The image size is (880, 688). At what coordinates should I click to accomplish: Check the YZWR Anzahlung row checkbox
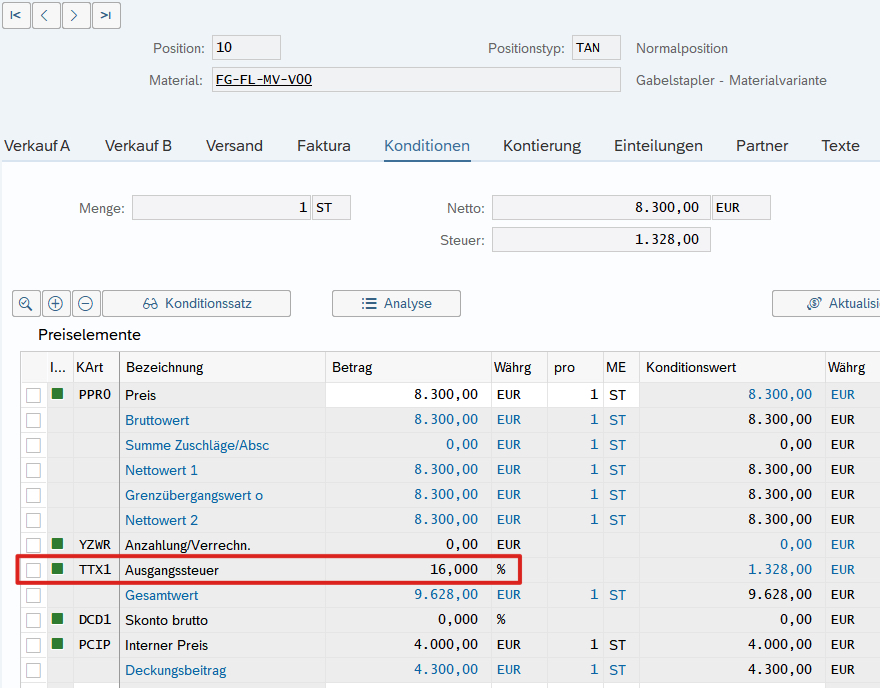coord(34,545)
